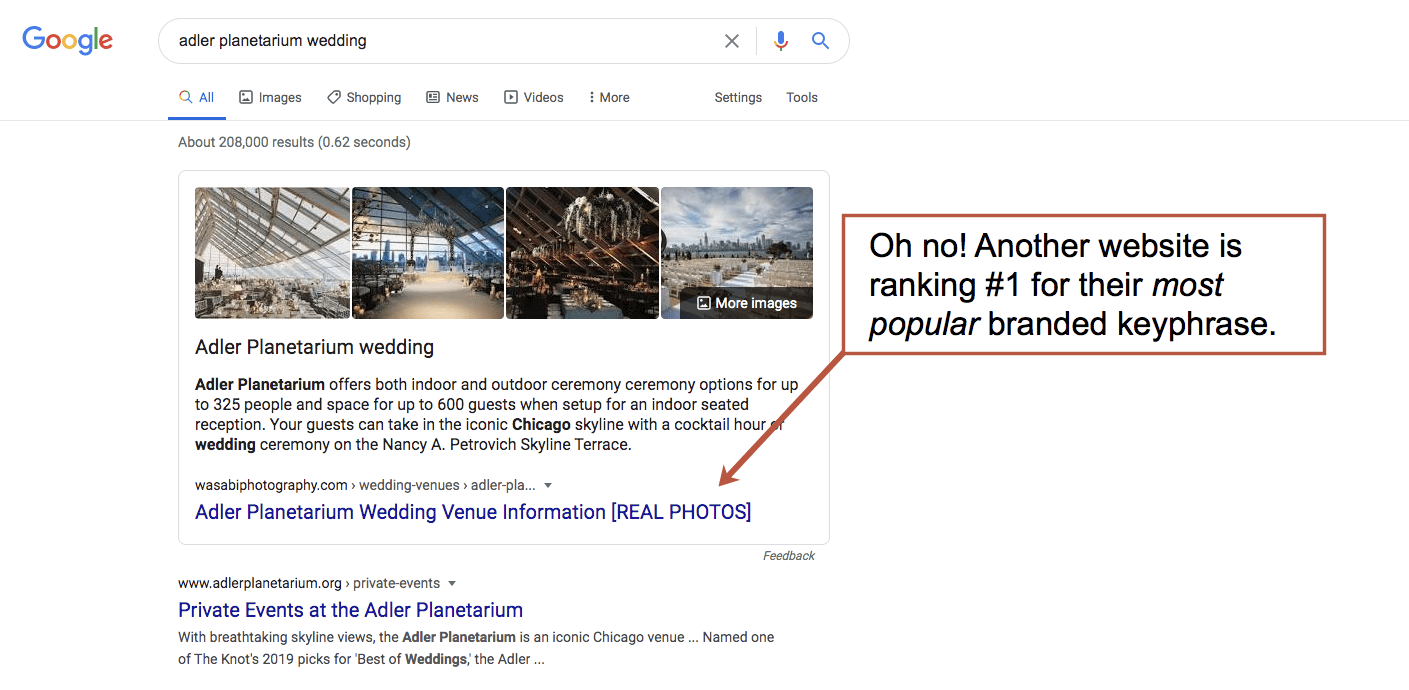The image size is (1409, 690).
Task: Expand the dropdown arrow beside www.adlerplanetarium.org URL
Action: (x=452, y=583)
